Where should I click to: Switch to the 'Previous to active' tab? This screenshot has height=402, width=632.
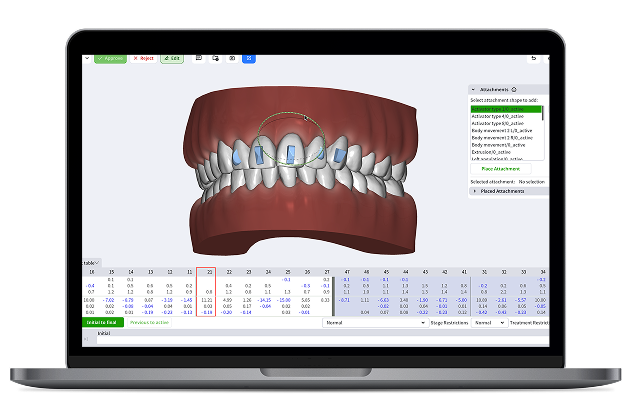pos(149,323)
